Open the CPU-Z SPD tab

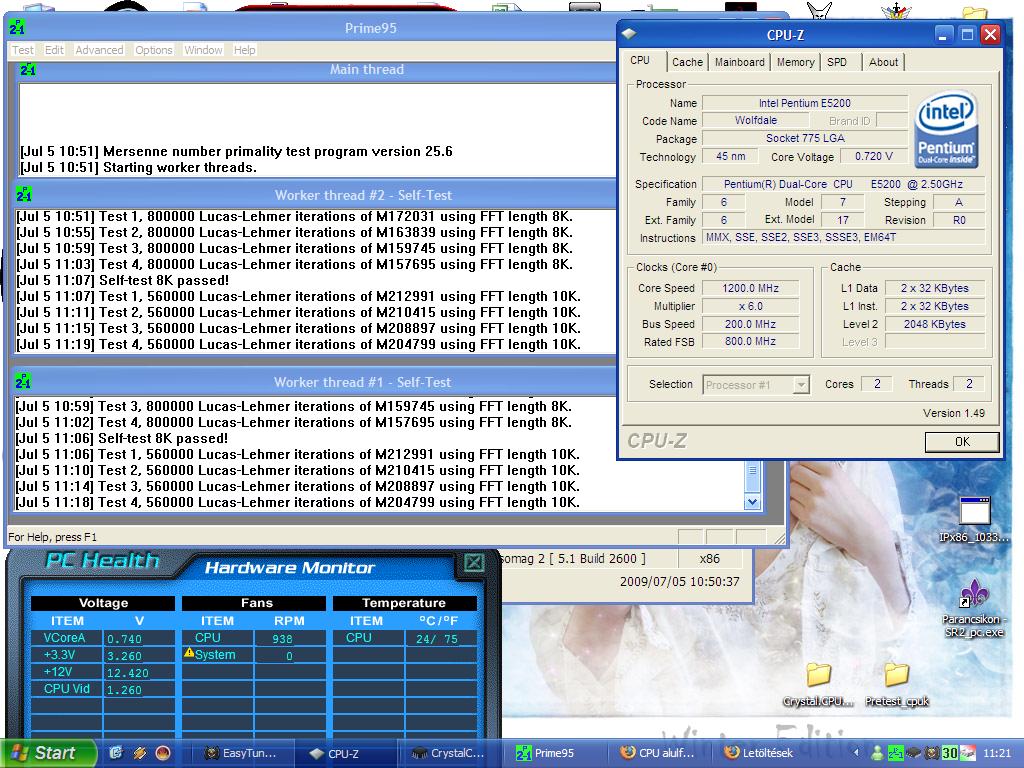tap(837, 62)
